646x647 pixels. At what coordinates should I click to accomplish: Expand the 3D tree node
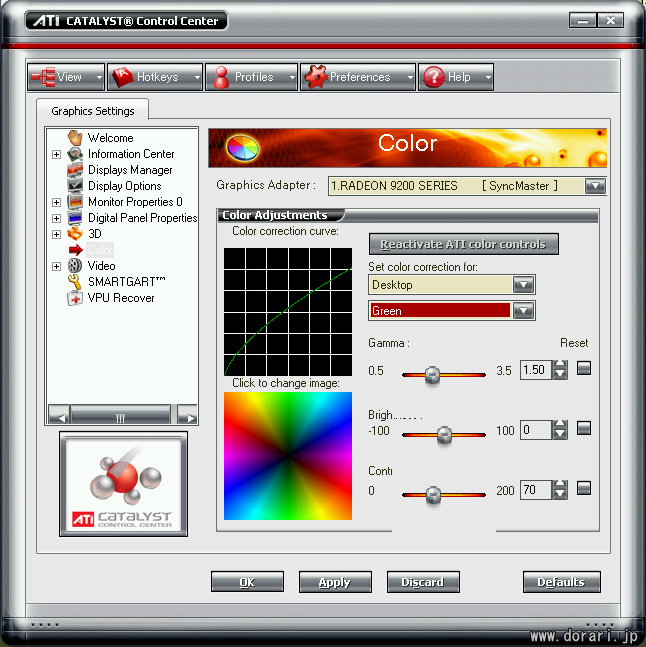coord(57,234)
